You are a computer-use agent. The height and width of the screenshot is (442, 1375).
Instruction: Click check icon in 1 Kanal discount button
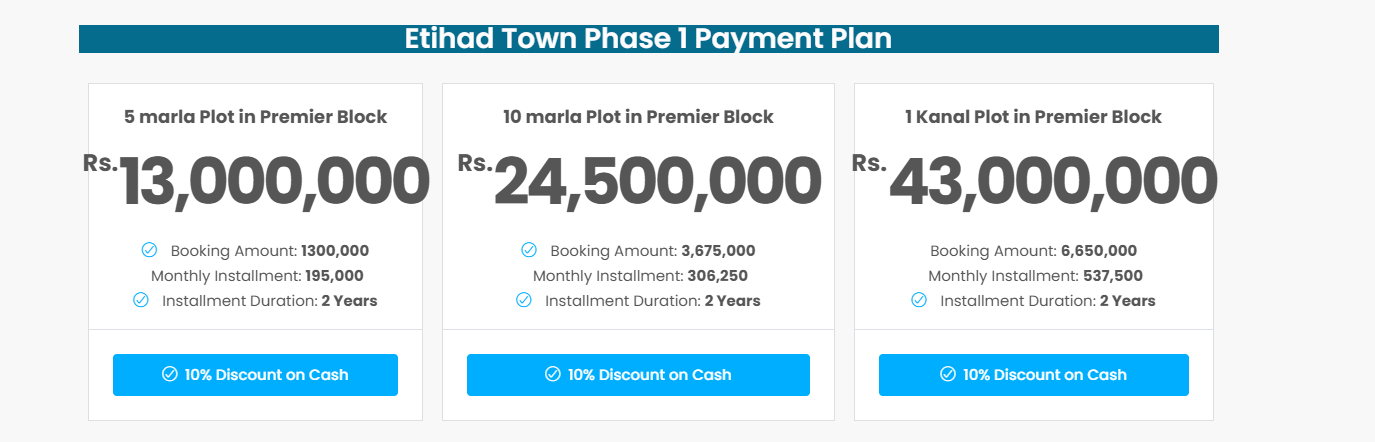pyautogui.click(x=948, y=375)
